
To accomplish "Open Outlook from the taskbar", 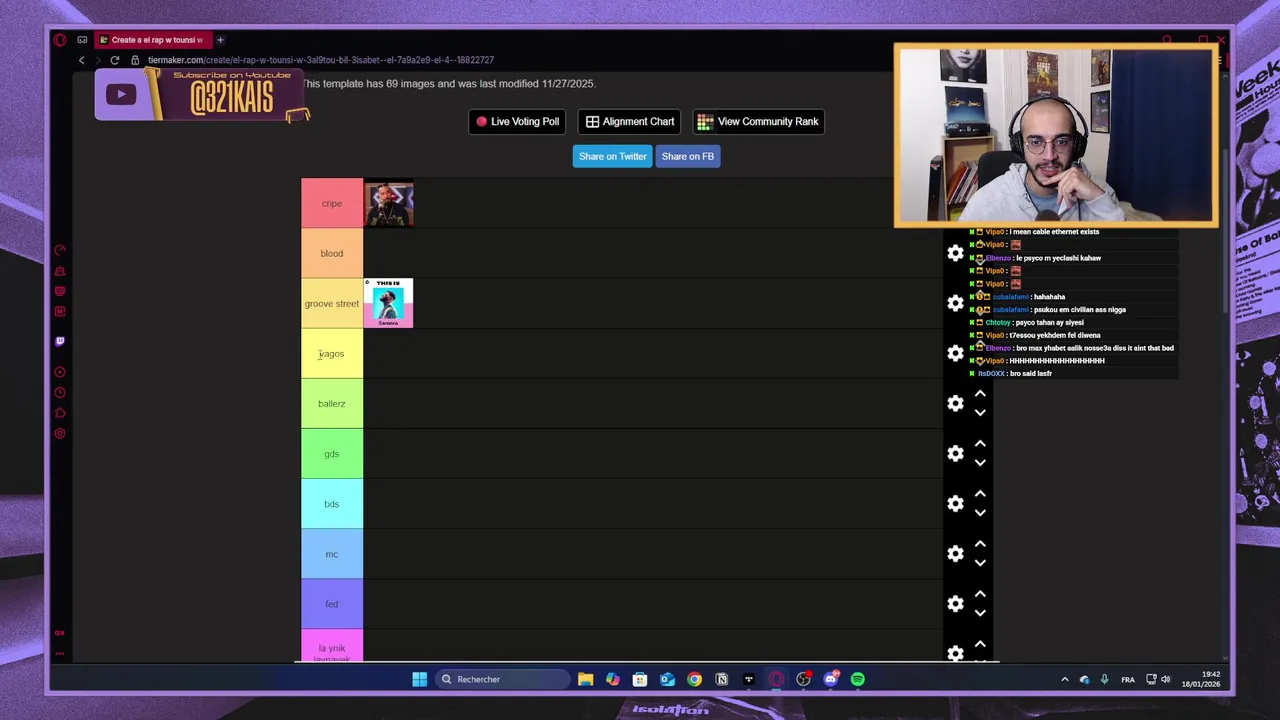I will (x=667, y=679).
